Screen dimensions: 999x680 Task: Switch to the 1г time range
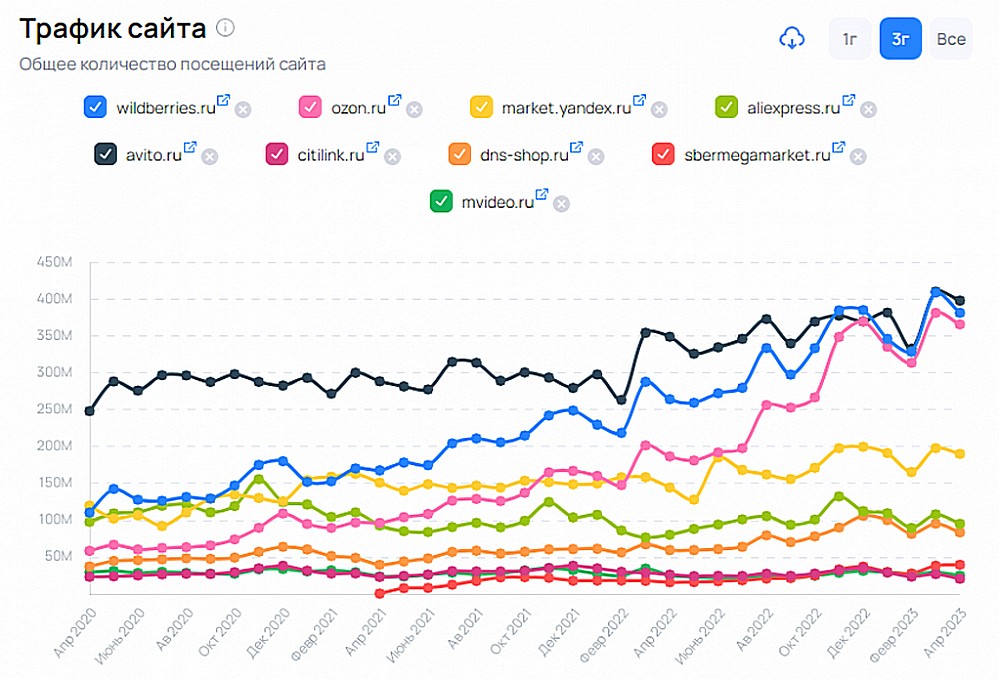click(x=849, y=39)
